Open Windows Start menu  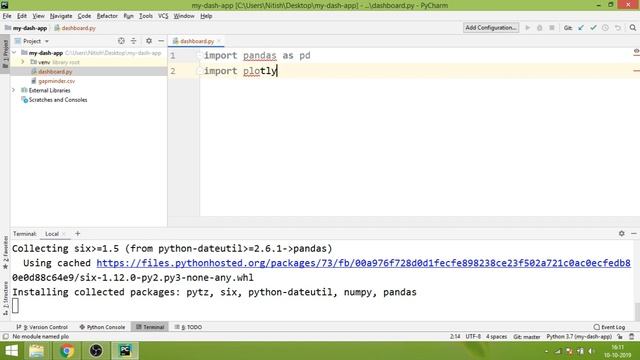point(11,351)
